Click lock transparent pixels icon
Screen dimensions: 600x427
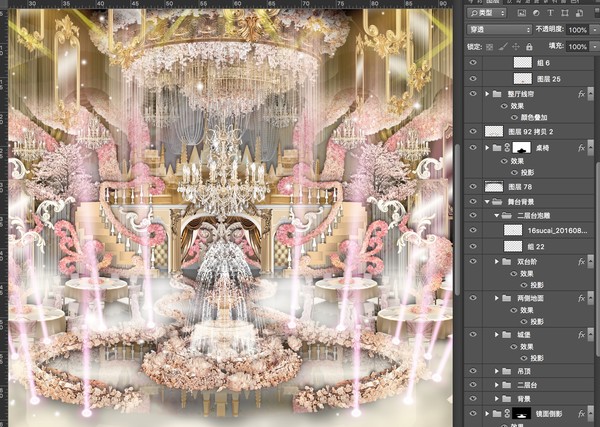[489, 47]
